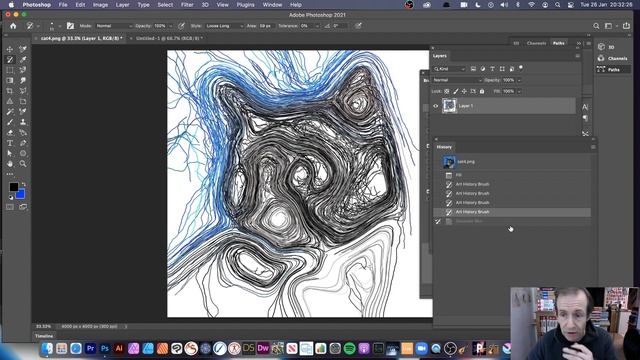Image resolution: width=640 pixels, height=360 pixels.
Task: Click the background blue color swatch
Action: pyautogui.click(x=21, y=194)
